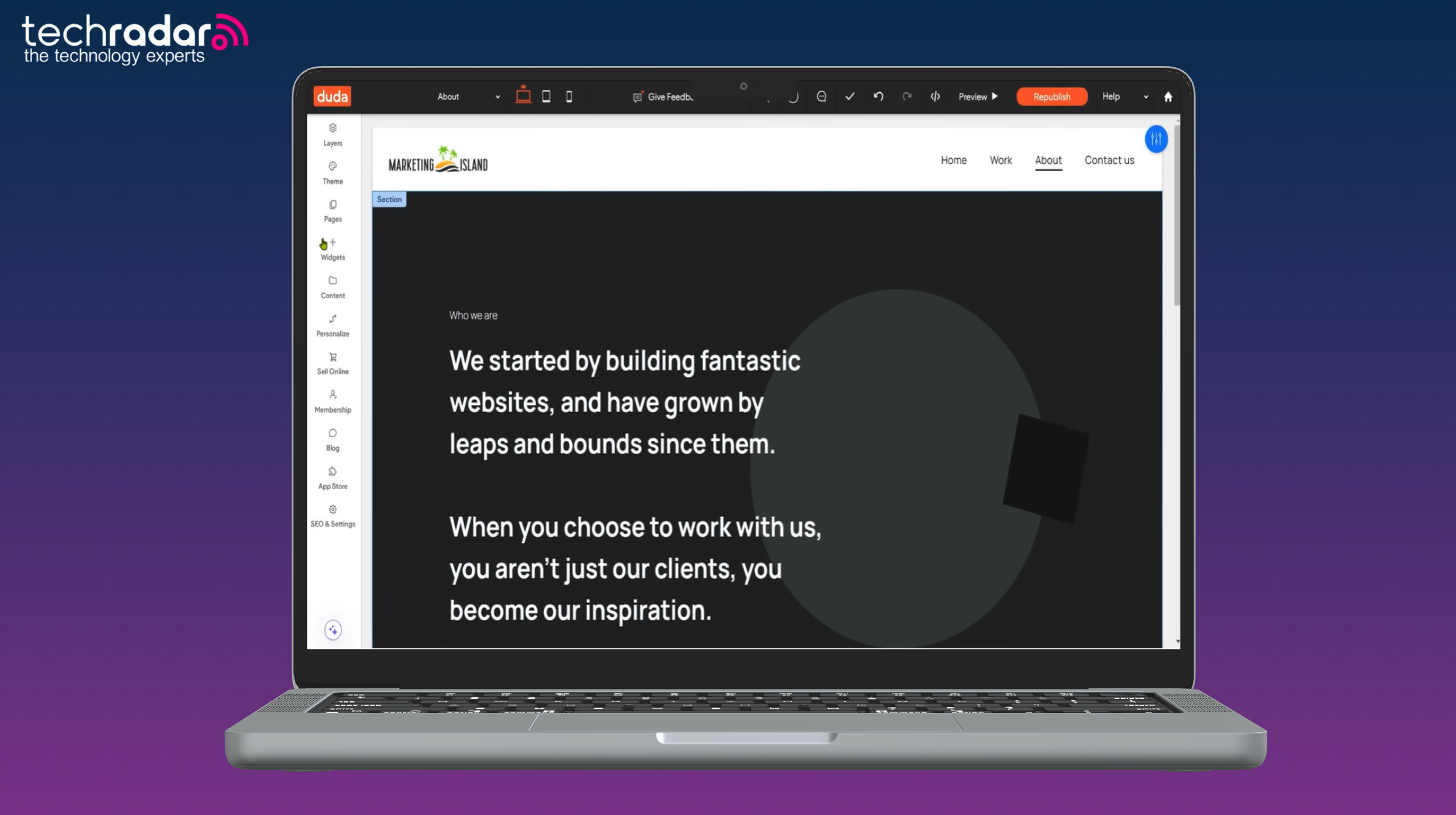This screenshot has height=815, width=1456.
Task: Select Contact us in site navigation
Action: pyautogui.click(x=1109, y=160)
